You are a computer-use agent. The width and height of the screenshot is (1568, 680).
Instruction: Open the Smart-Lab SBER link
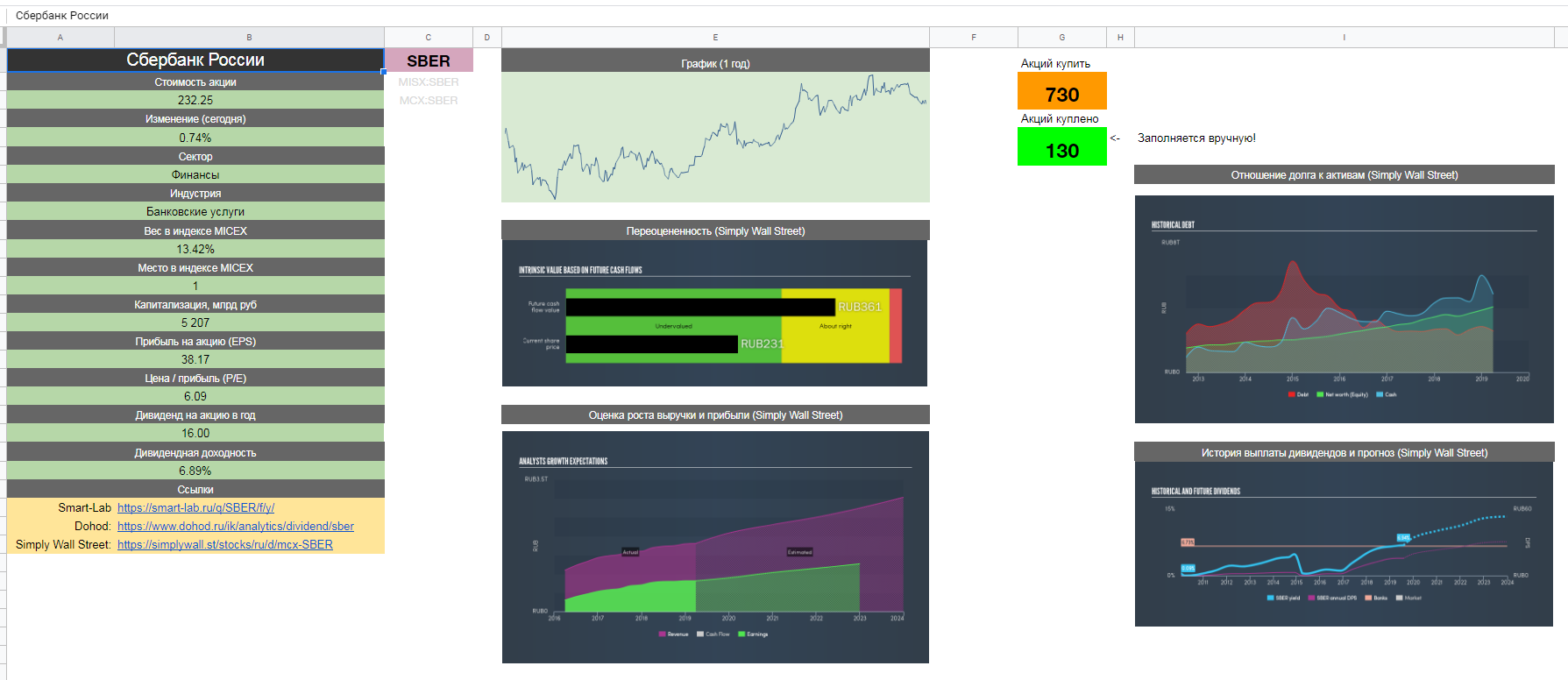[195, 507]
